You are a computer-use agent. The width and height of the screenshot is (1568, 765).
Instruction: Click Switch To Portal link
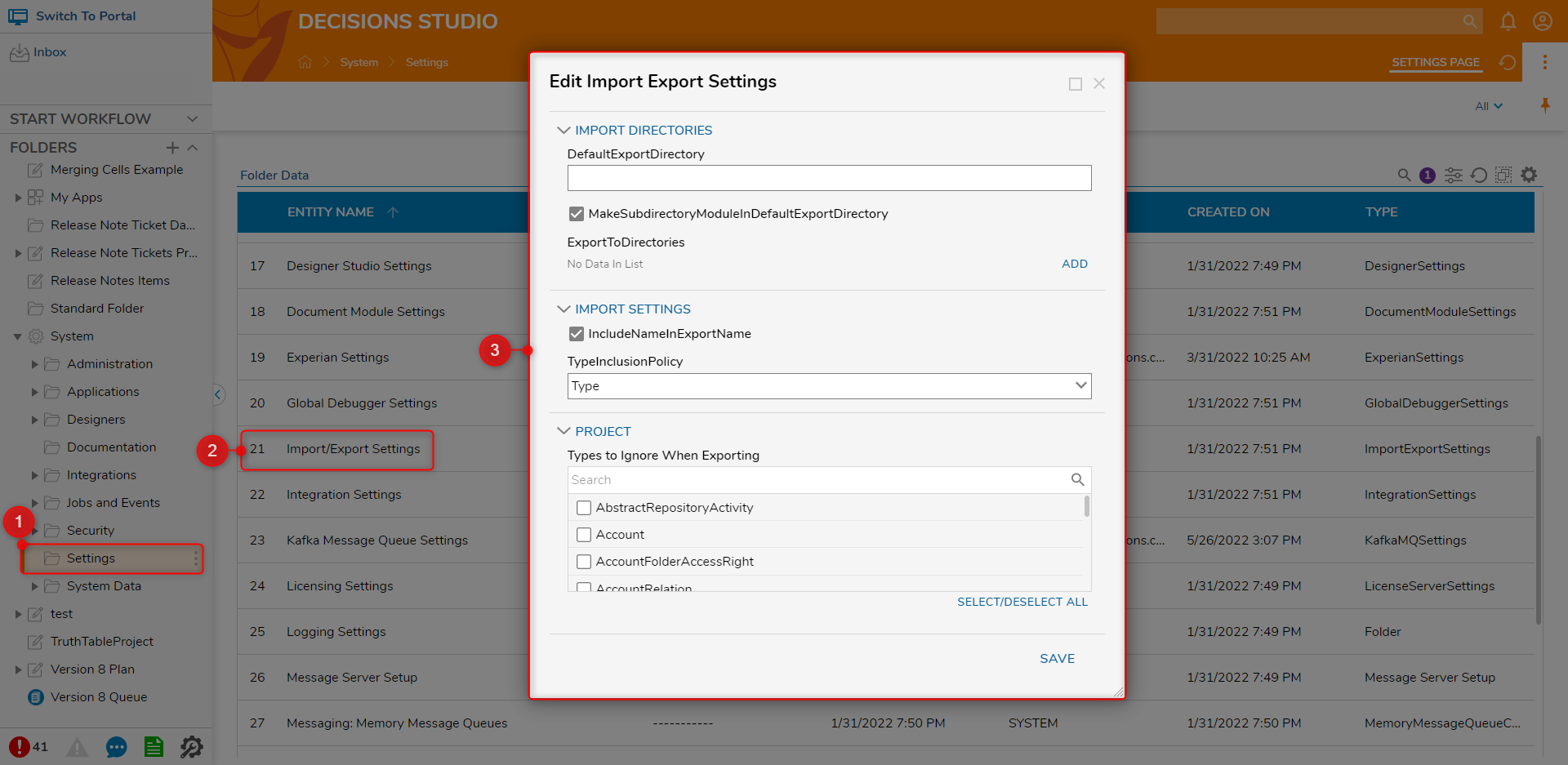coord(86,16)
